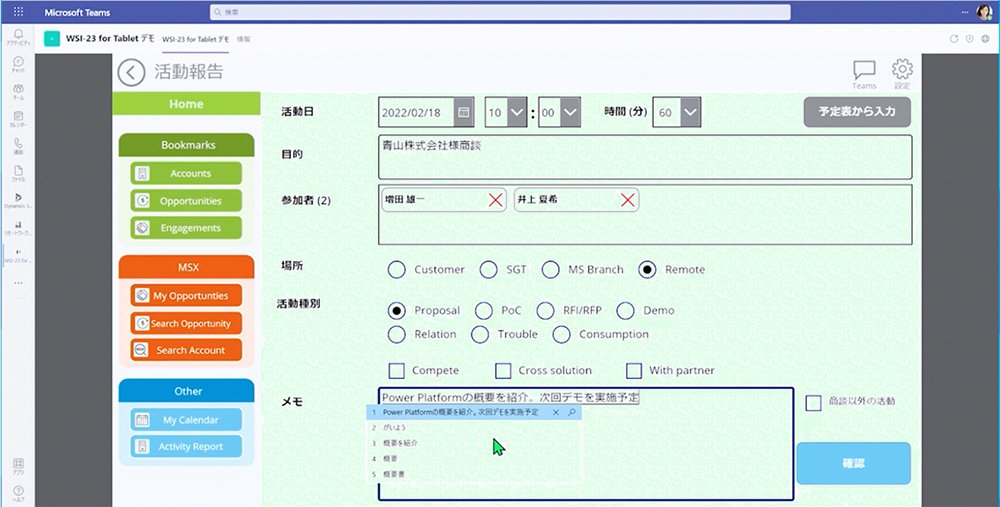
Task: Open Engagements bookmark
Action: 186,228
